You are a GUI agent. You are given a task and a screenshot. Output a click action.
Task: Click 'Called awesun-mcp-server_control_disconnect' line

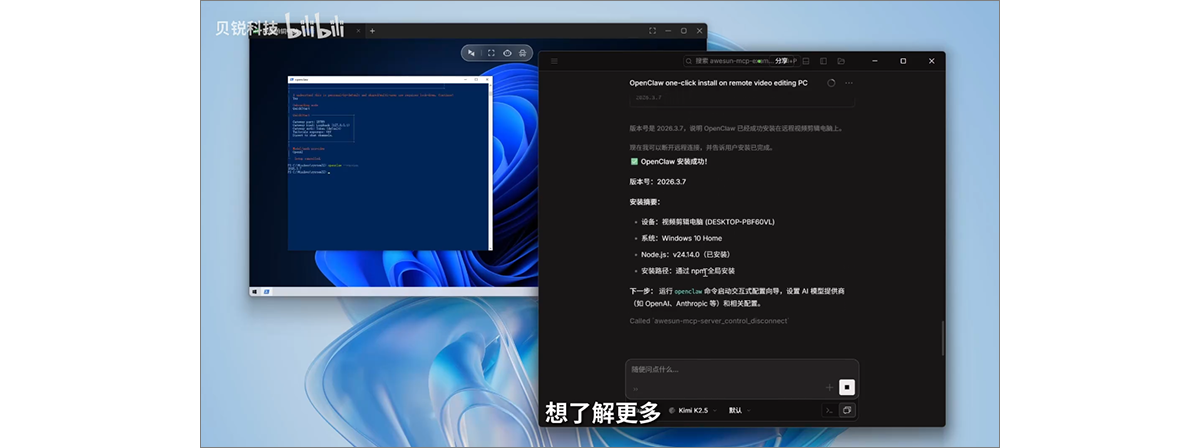pyautogui.click(x=709, y=321)
